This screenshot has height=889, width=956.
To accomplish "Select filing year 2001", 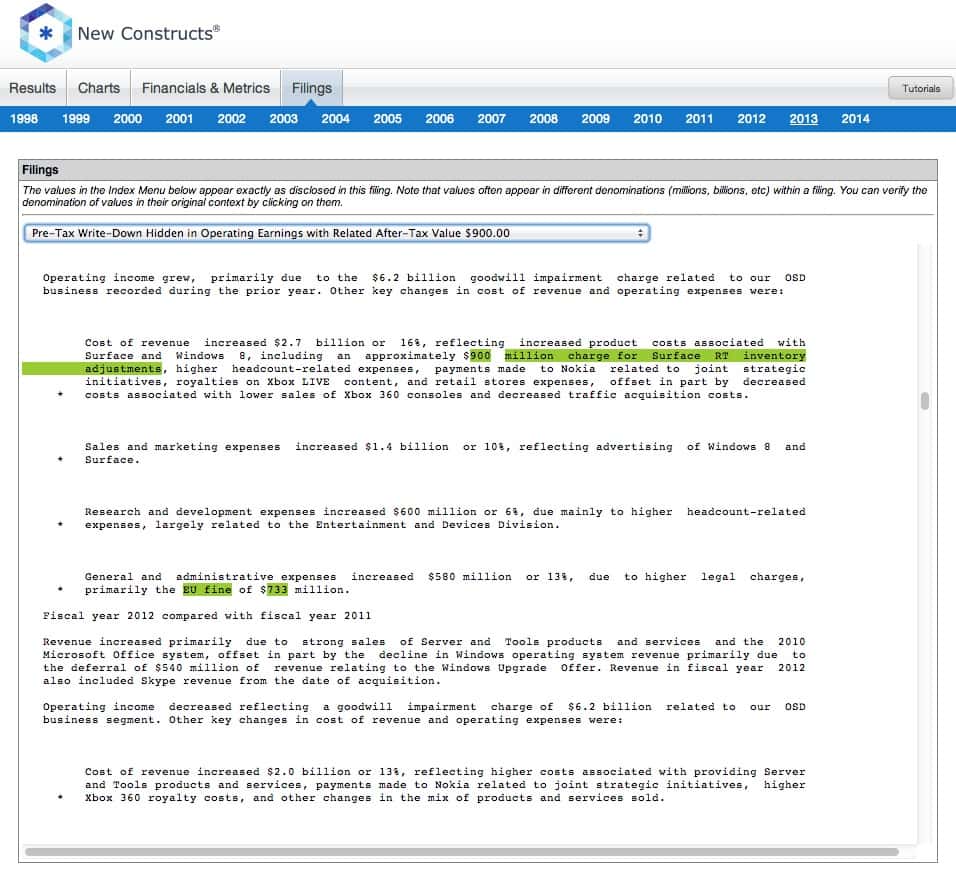I will pyautogui.click(x=179, y=119).
